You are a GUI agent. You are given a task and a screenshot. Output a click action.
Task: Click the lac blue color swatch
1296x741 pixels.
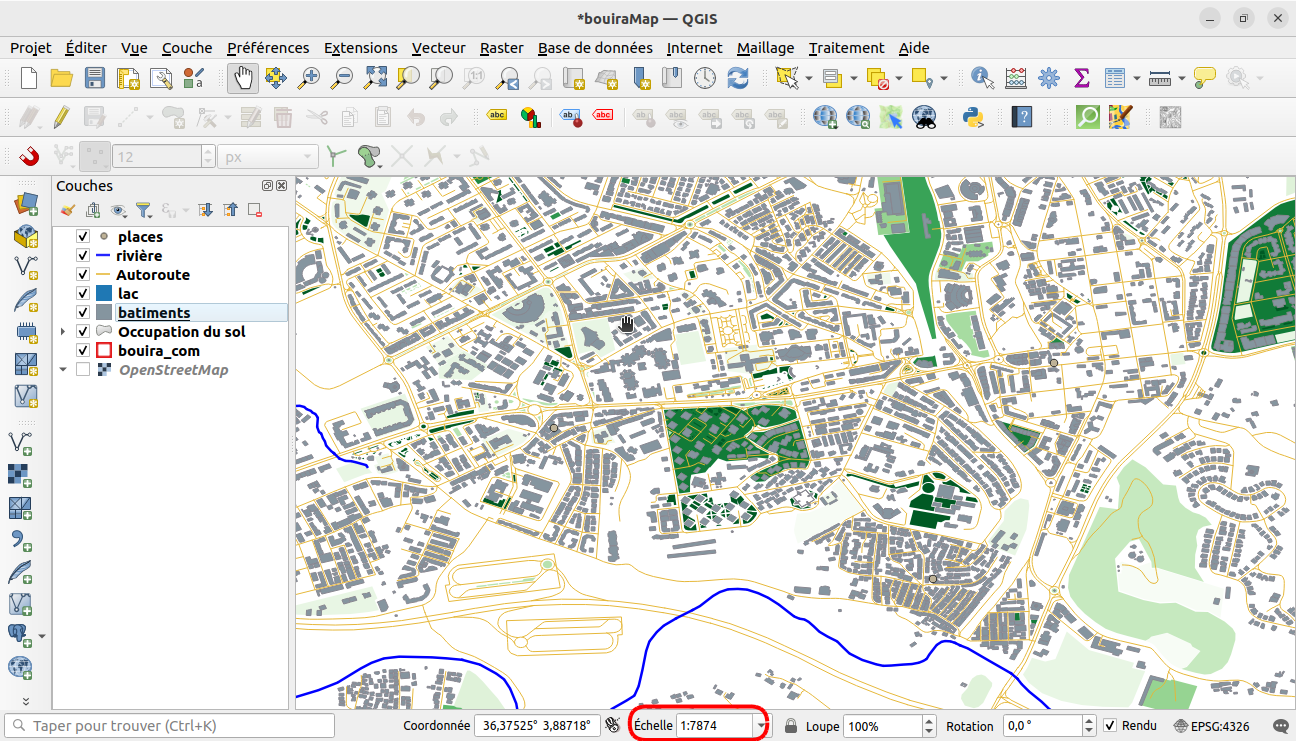point(103,294)
